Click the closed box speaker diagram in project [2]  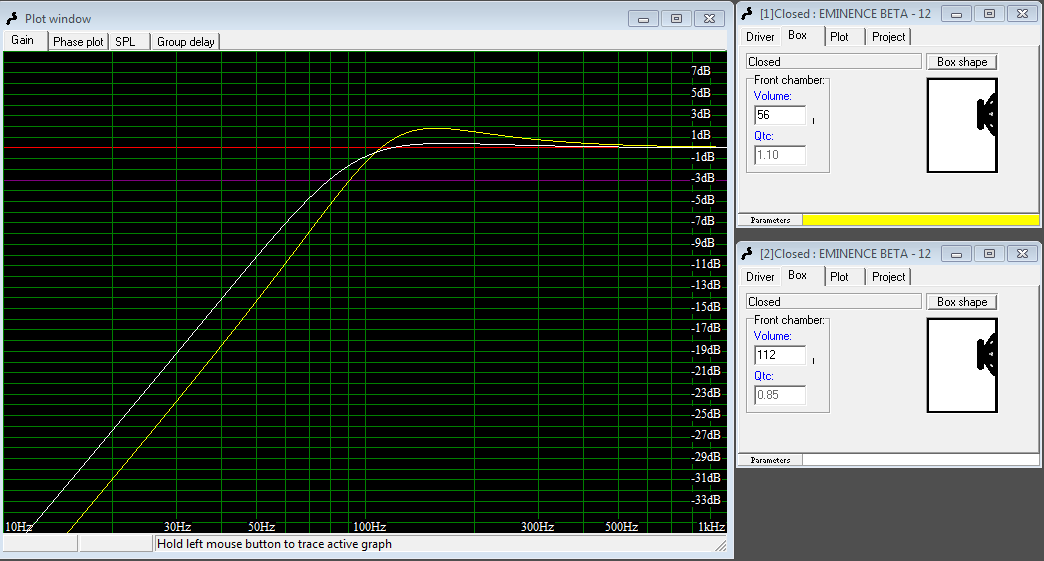[962, 365]
